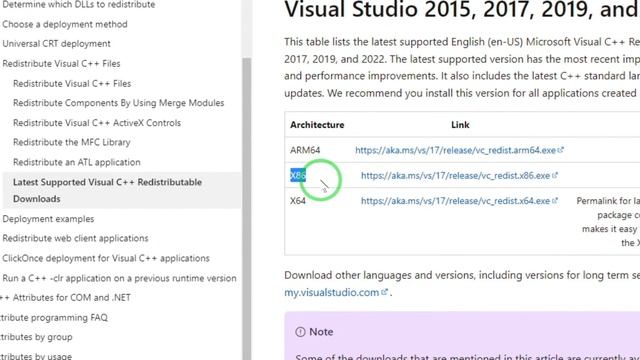Image resolution: width=640 pixels, height=360 pixels.
Task: Open the my.visualstudio.com link
Action: pos(331,293)
